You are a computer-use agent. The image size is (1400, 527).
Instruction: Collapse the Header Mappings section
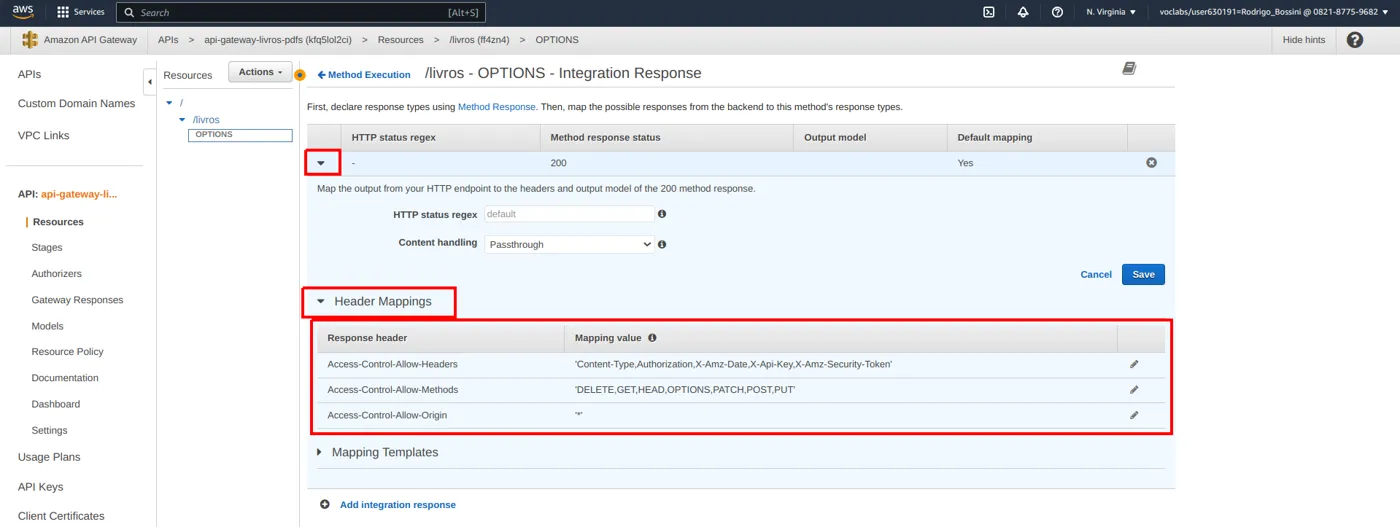tap(321, 301)
